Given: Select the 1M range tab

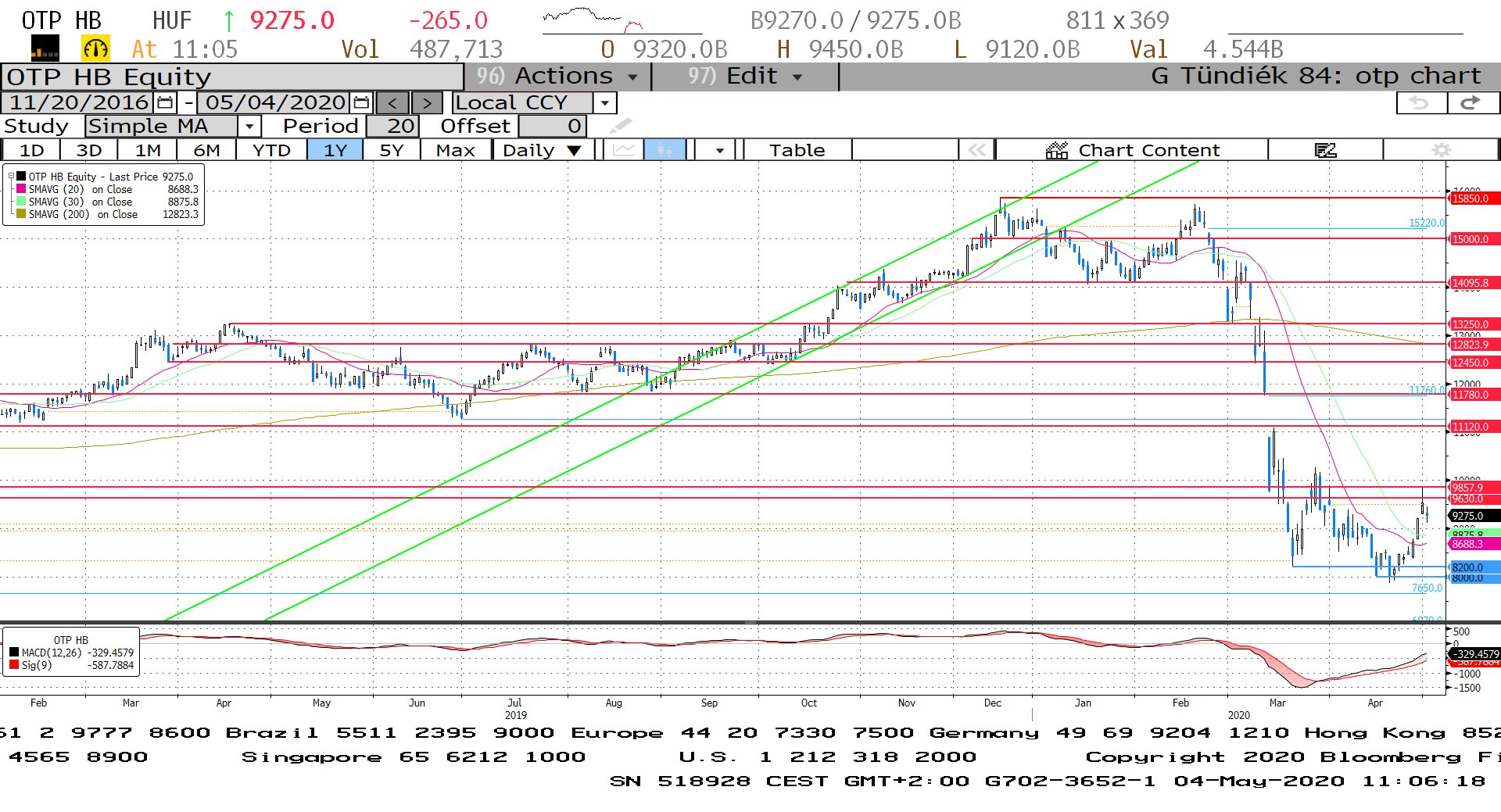Looking at the screenshot, I should (148, 150).
